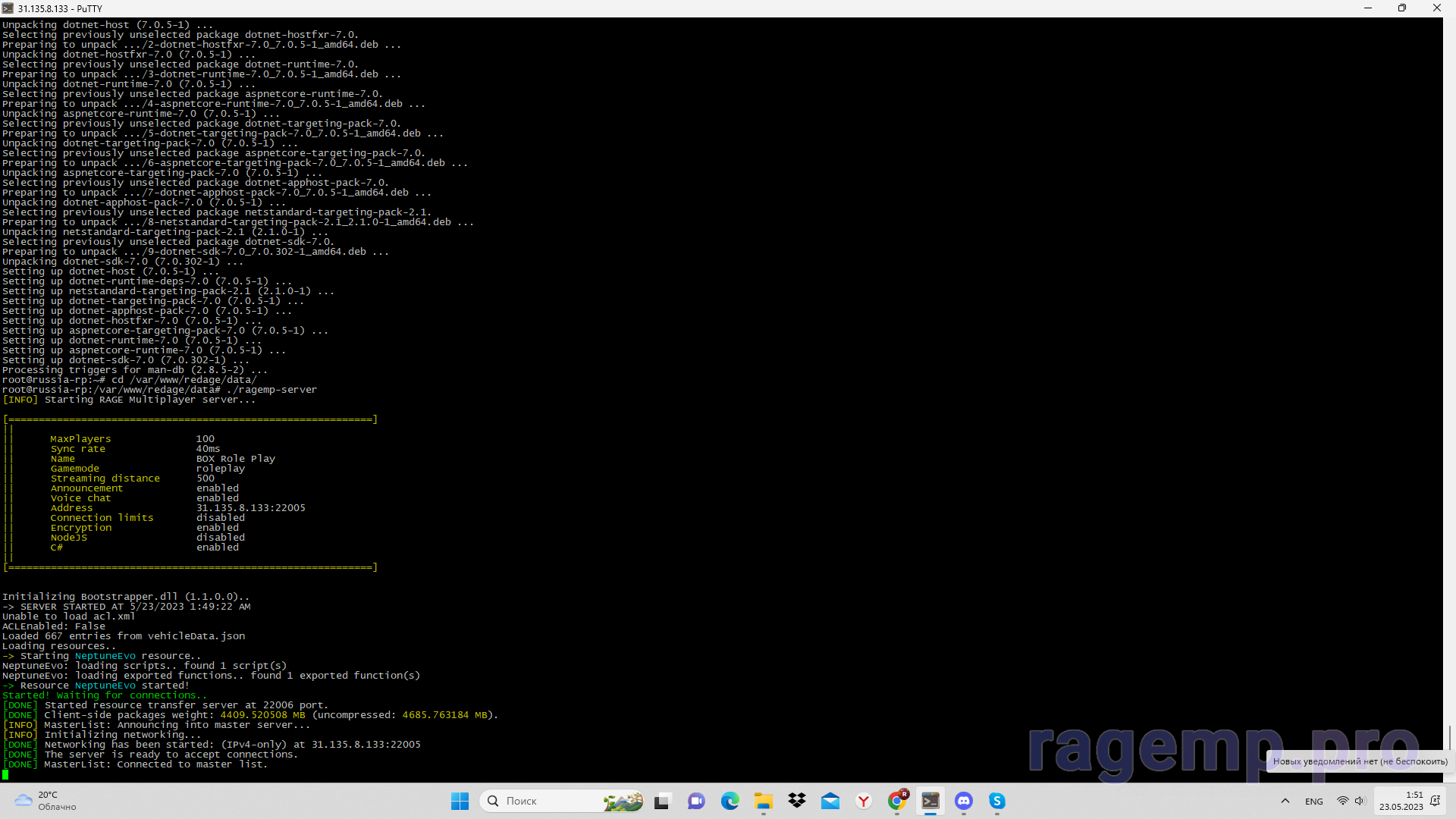Select the PuTTY terminal taskbar icon
This screenshot has height=819, width=1456.
(930, 802)
